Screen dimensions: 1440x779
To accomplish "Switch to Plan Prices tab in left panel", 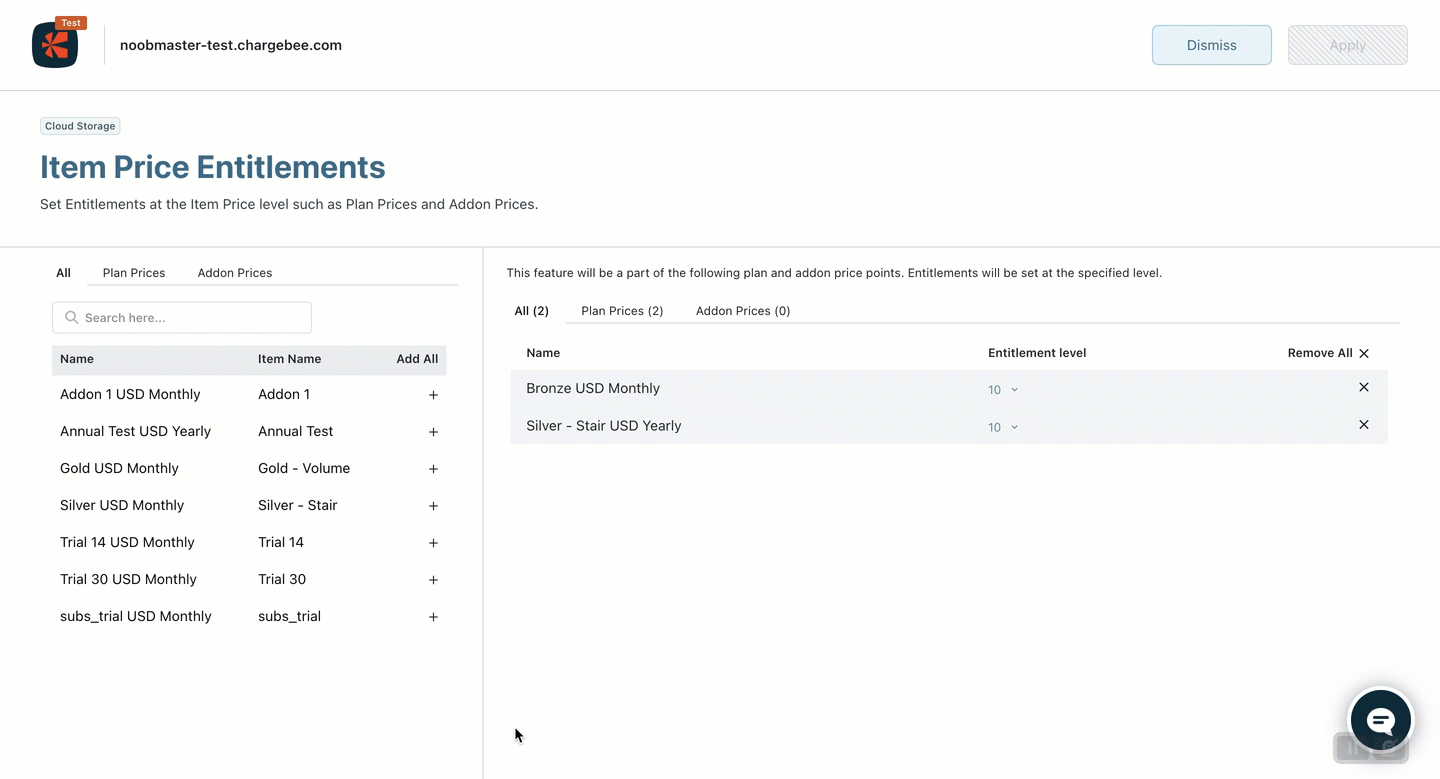I will 134,273.
